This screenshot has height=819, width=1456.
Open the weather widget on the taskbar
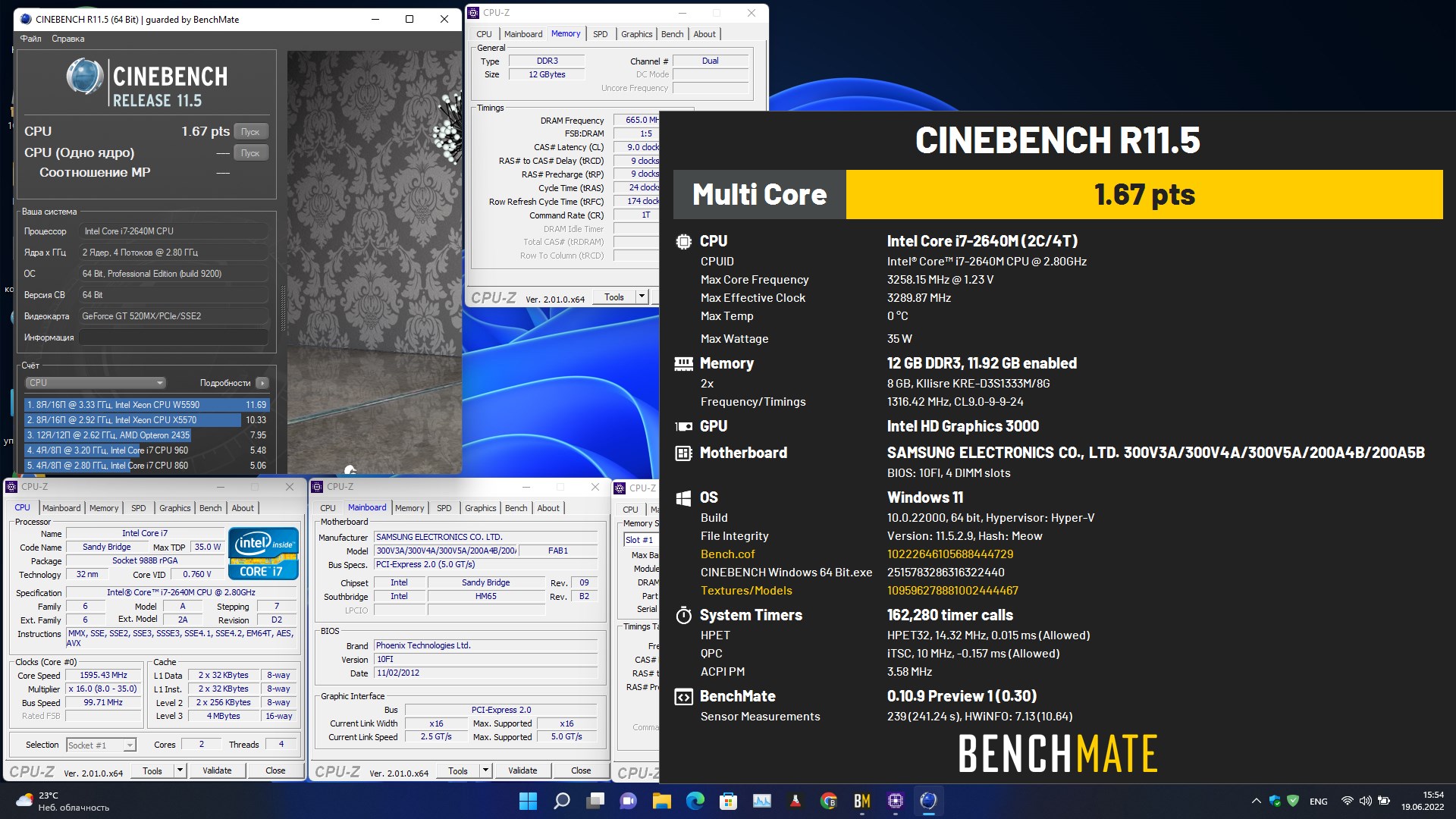[62, 801]
